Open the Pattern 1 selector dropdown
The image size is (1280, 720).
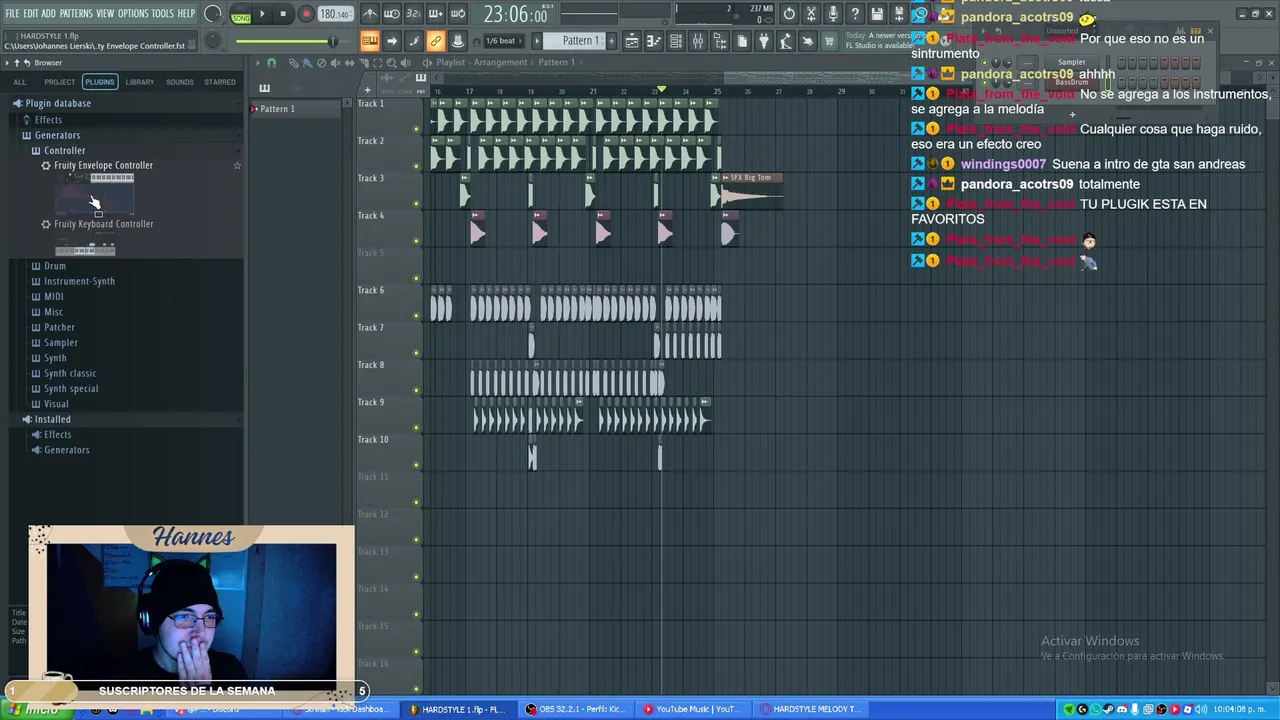(579, 41)
